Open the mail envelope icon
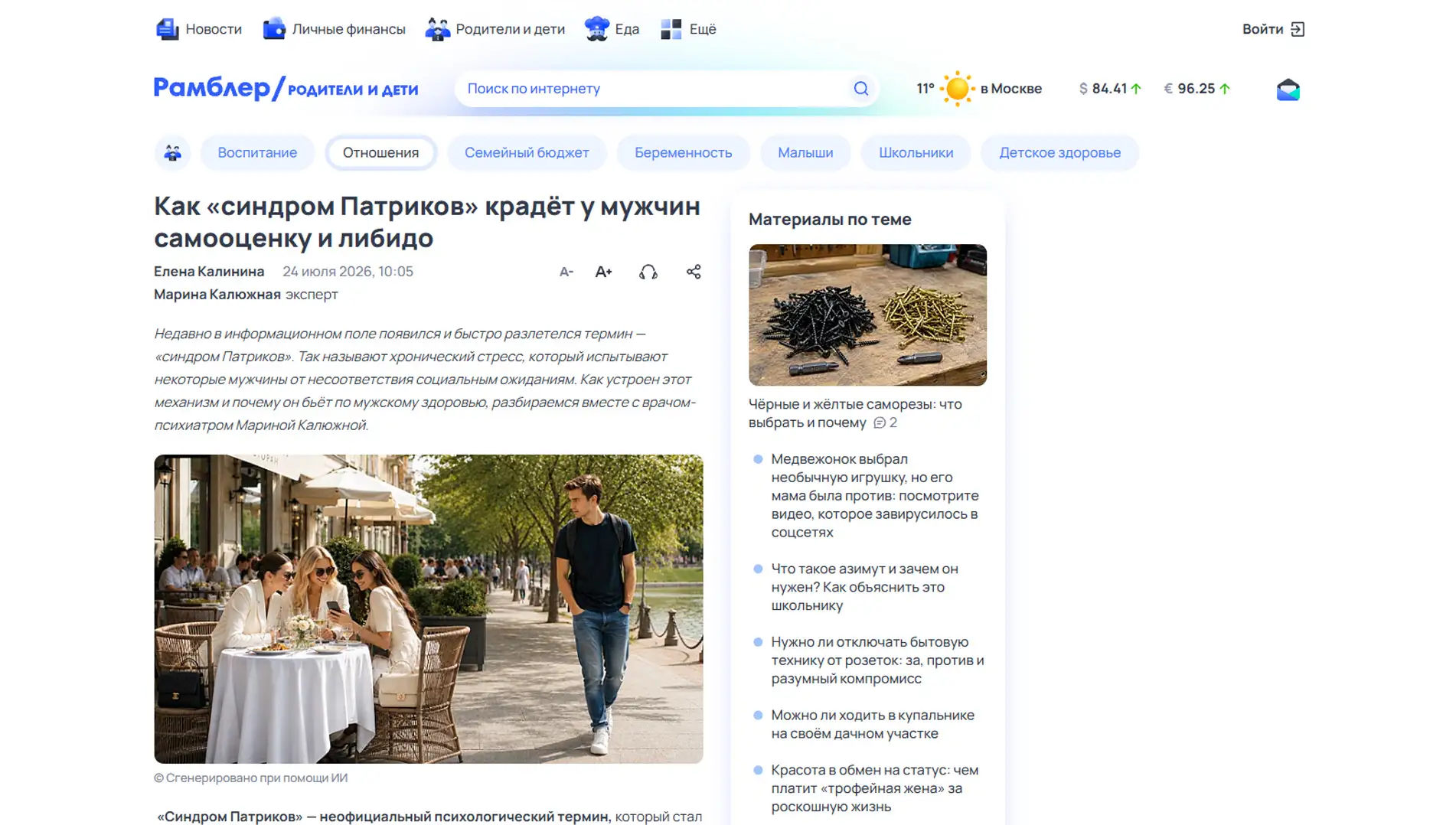 1288,90
